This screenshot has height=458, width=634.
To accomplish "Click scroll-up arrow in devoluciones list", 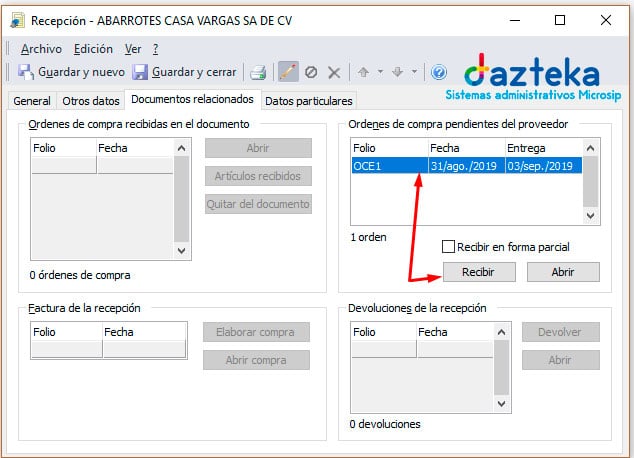I will (x=501, y=332).
